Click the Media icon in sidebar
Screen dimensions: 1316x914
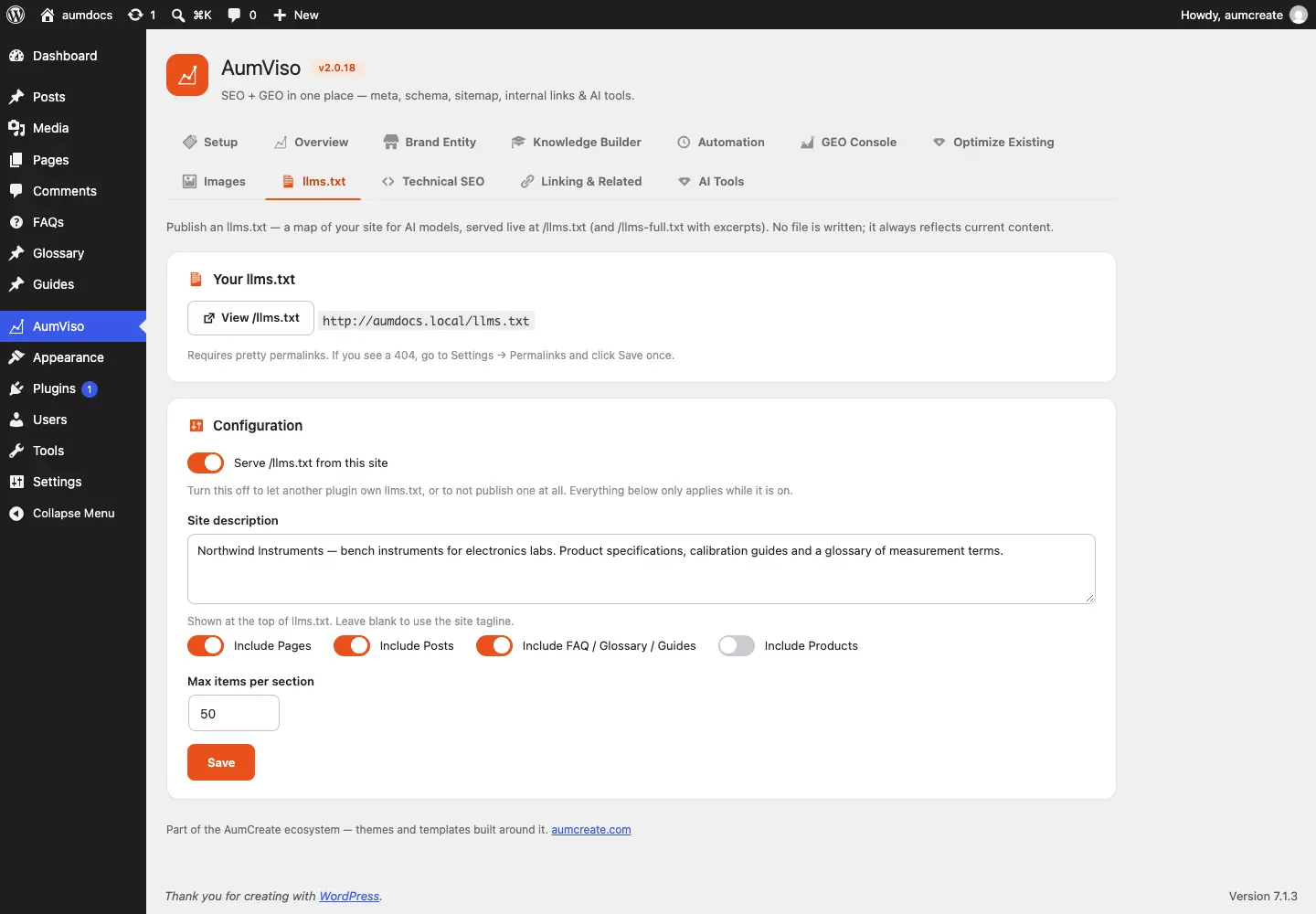click(16, 128)
